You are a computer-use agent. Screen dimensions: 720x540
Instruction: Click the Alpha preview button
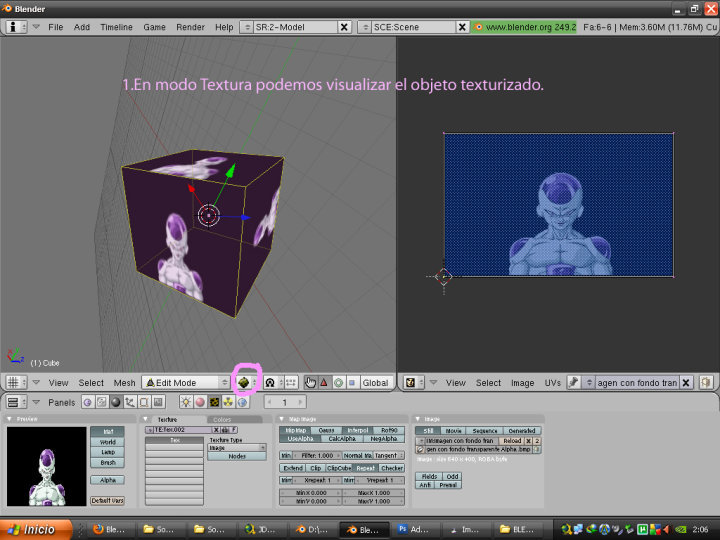107,480
